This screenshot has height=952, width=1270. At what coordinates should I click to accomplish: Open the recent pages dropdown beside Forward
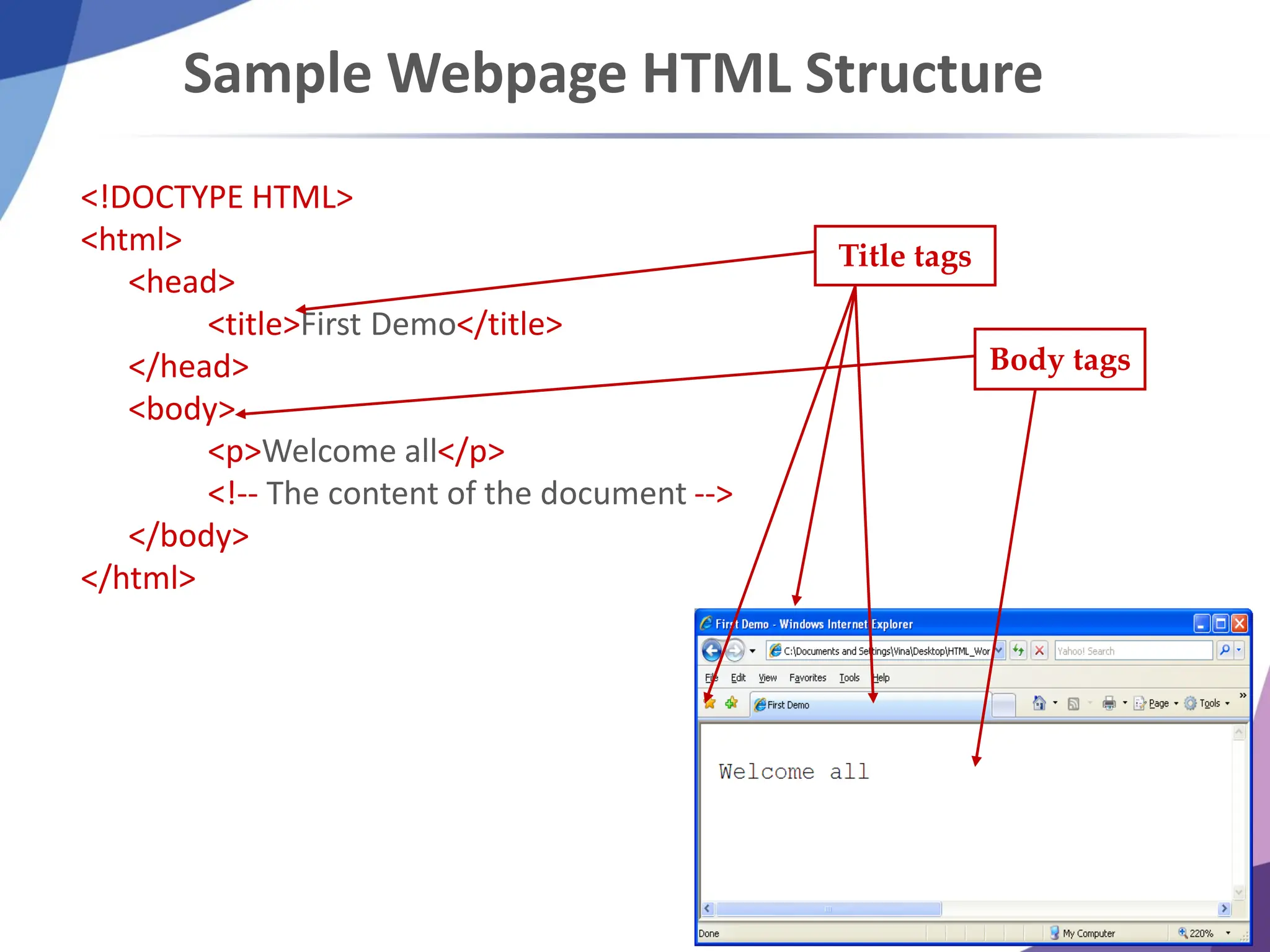click(x=752, y=651)
